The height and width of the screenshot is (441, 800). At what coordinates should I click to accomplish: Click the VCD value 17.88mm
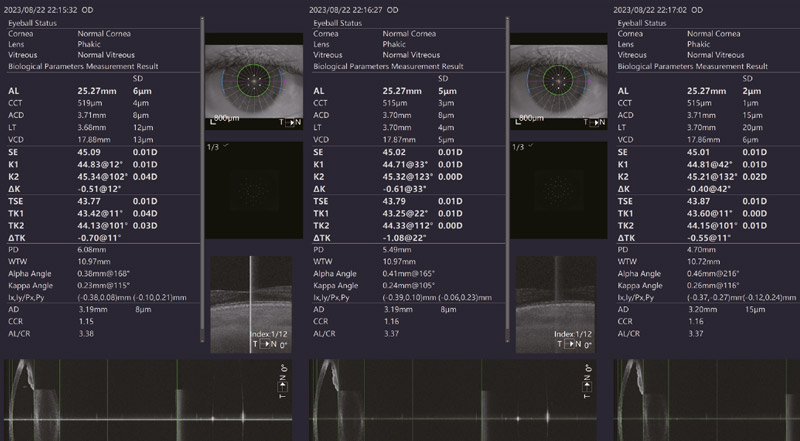[x=94, y=140]
